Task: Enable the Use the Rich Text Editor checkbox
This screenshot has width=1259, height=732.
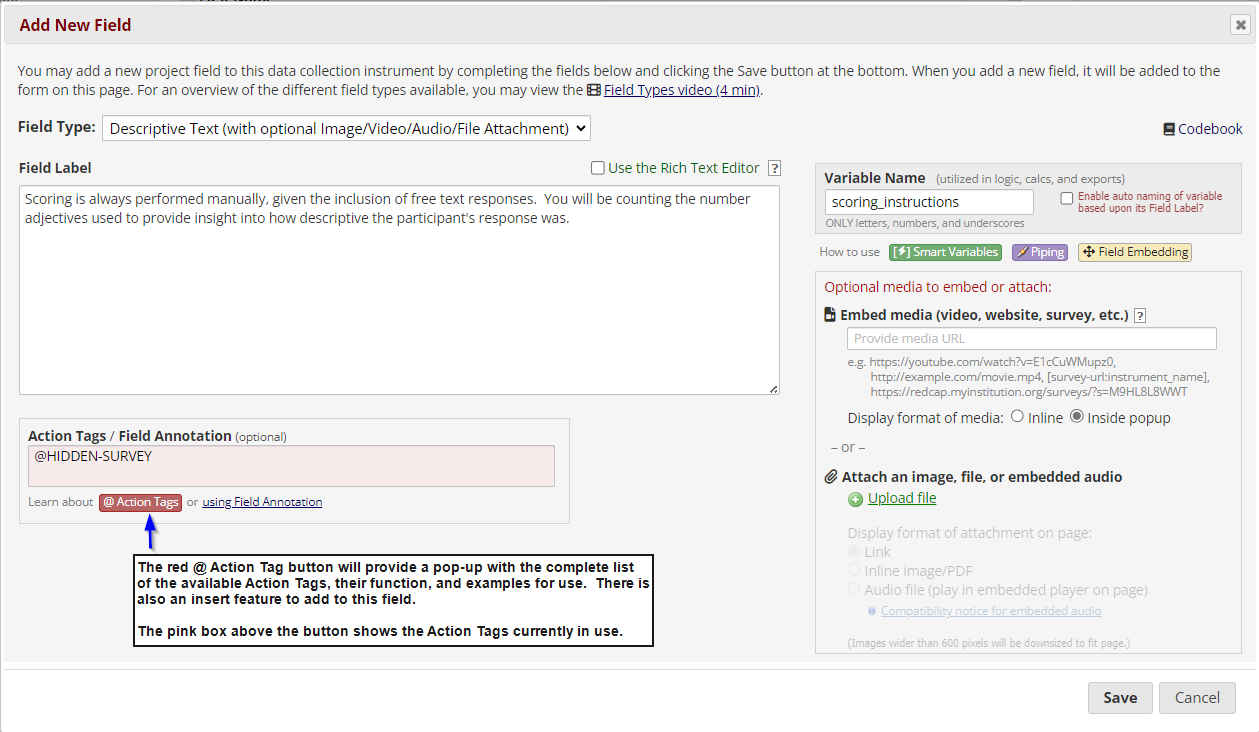Action: tap(598, 168)
